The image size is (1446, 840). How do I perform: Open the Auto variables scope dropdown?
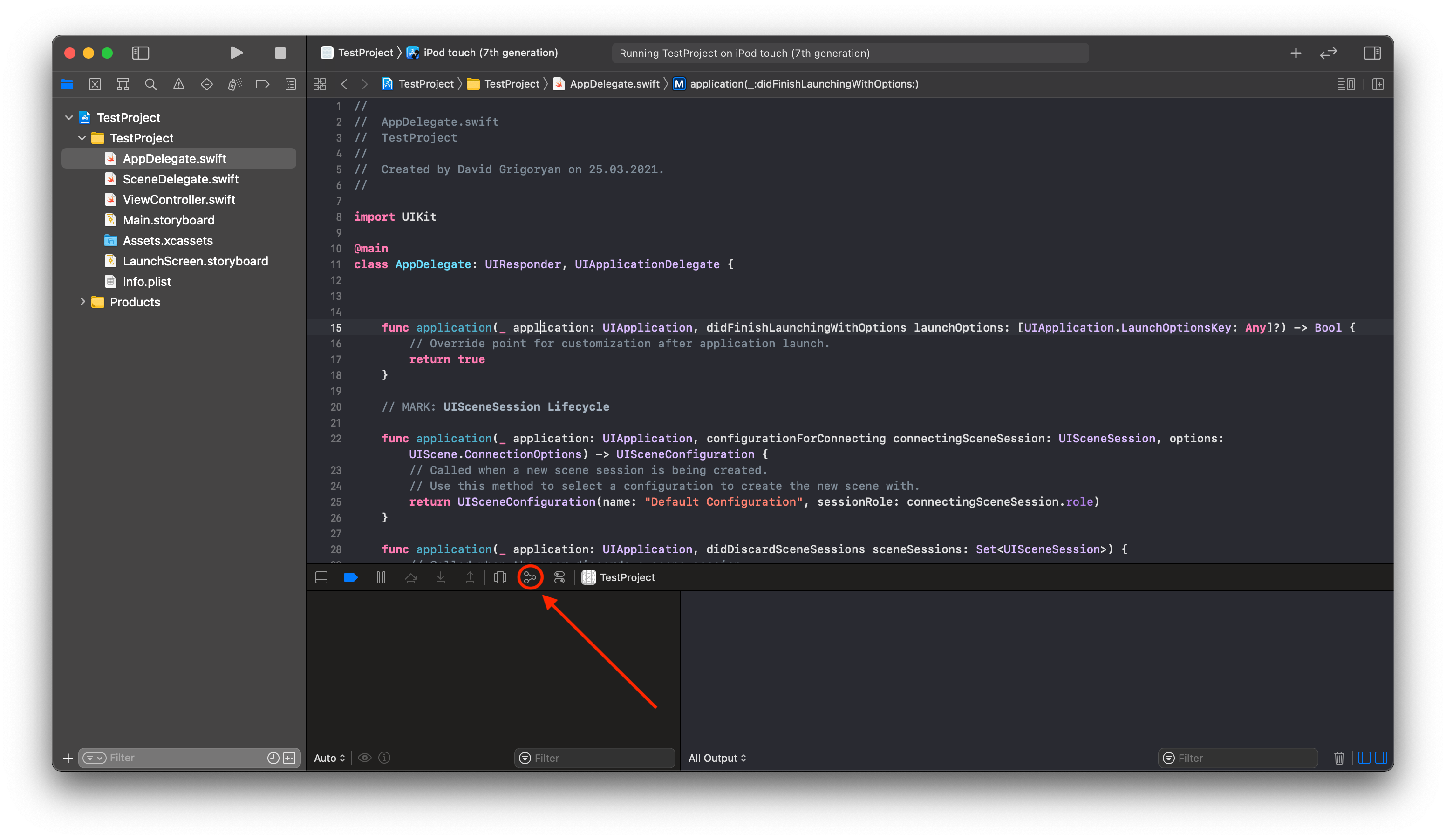329,758
